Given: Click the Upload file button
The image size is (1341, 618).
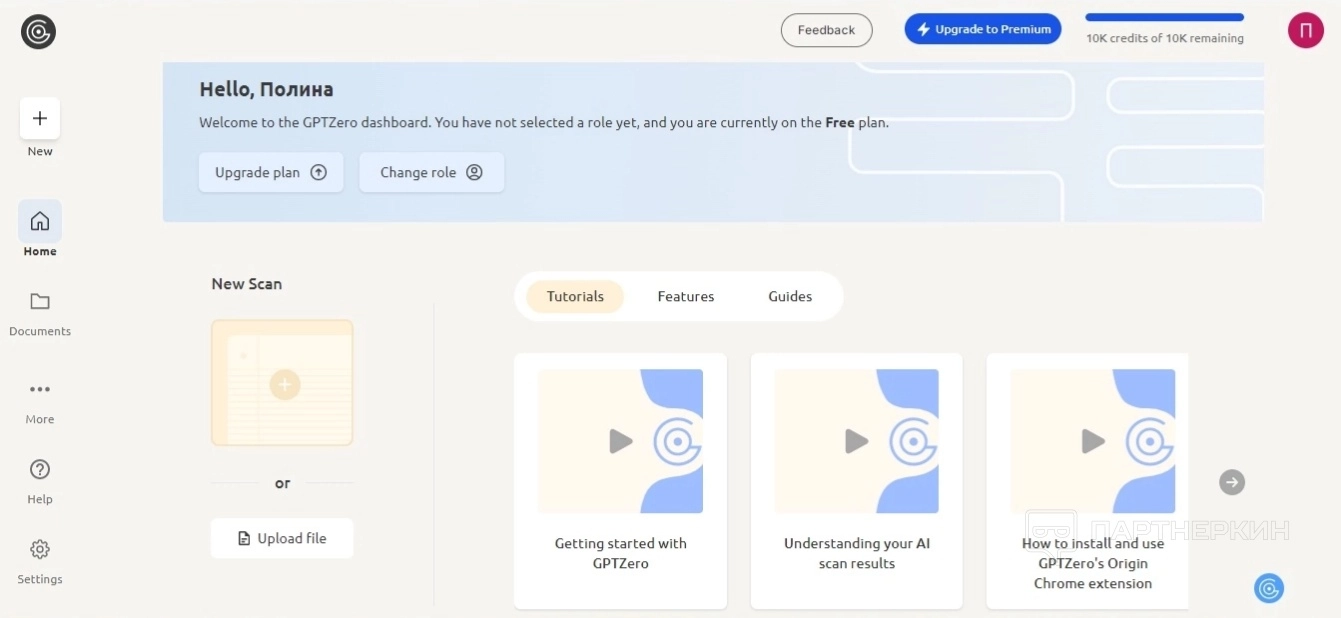Looking at the screenshot, I should pyautogui.click(x=282, y=538).
